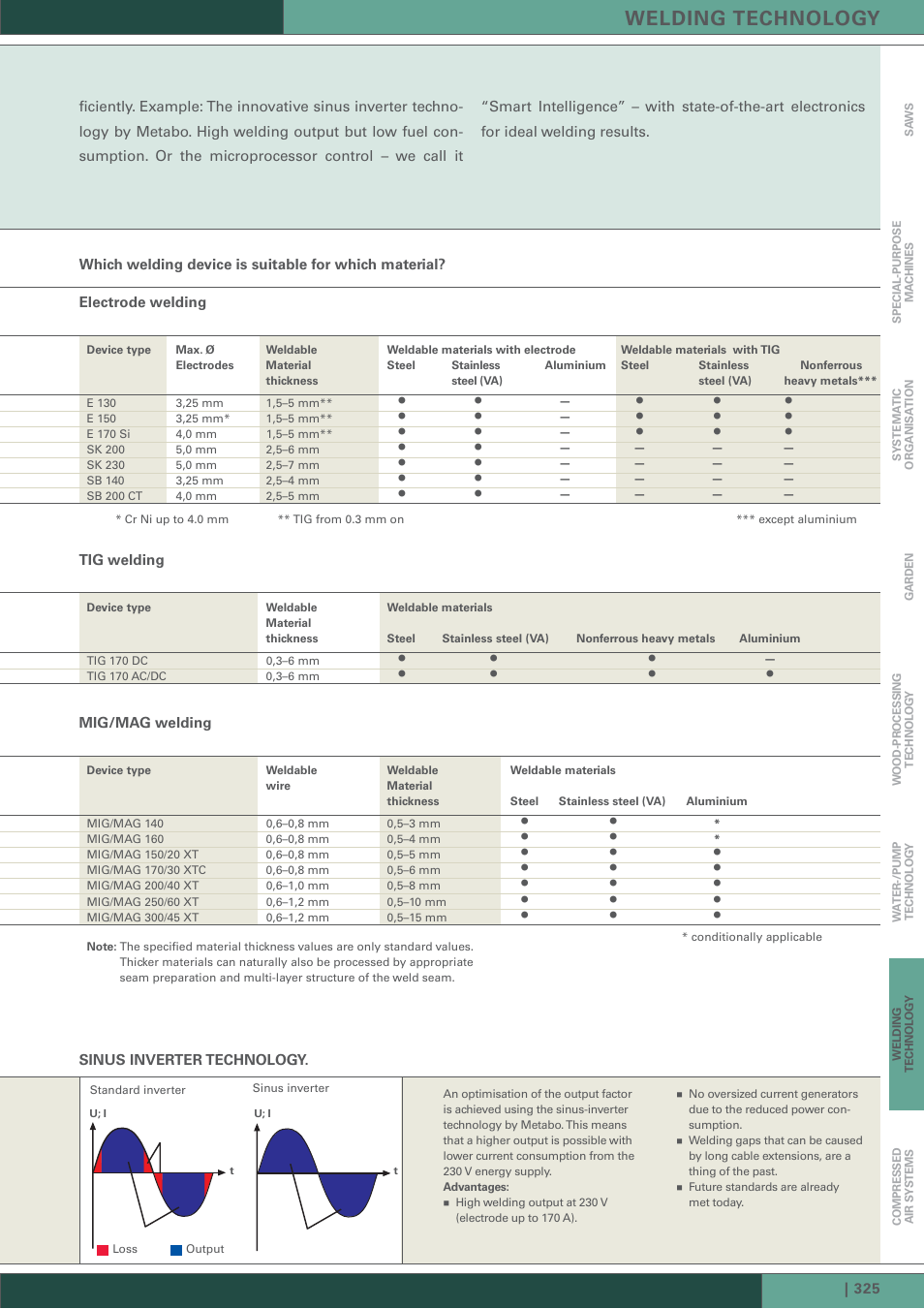Viewport: 924px width, 1309px height.
Task: Click the '** TIG from 0.3 mm on' footnote
Action: coord(341,519)
